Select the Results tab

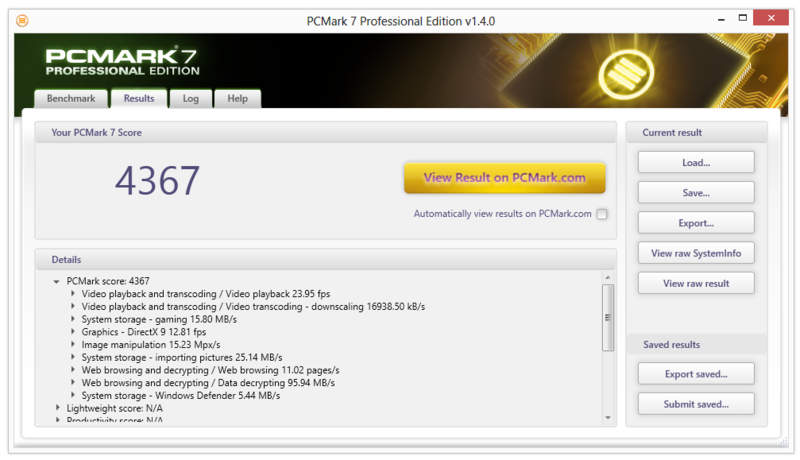click(139, 98)
